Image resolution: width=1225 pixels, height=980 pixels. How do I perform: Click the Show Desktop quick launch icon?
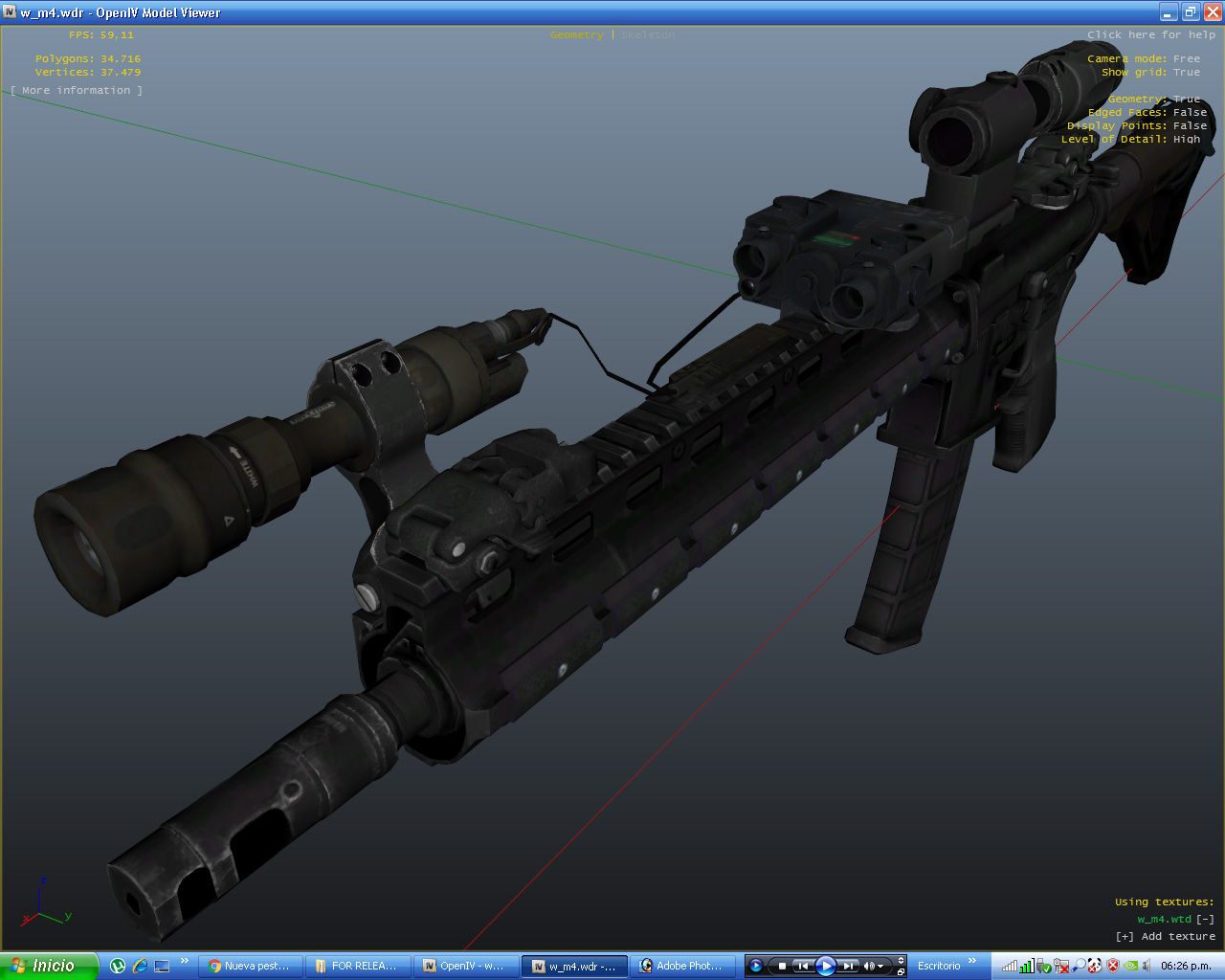point(162,966)
